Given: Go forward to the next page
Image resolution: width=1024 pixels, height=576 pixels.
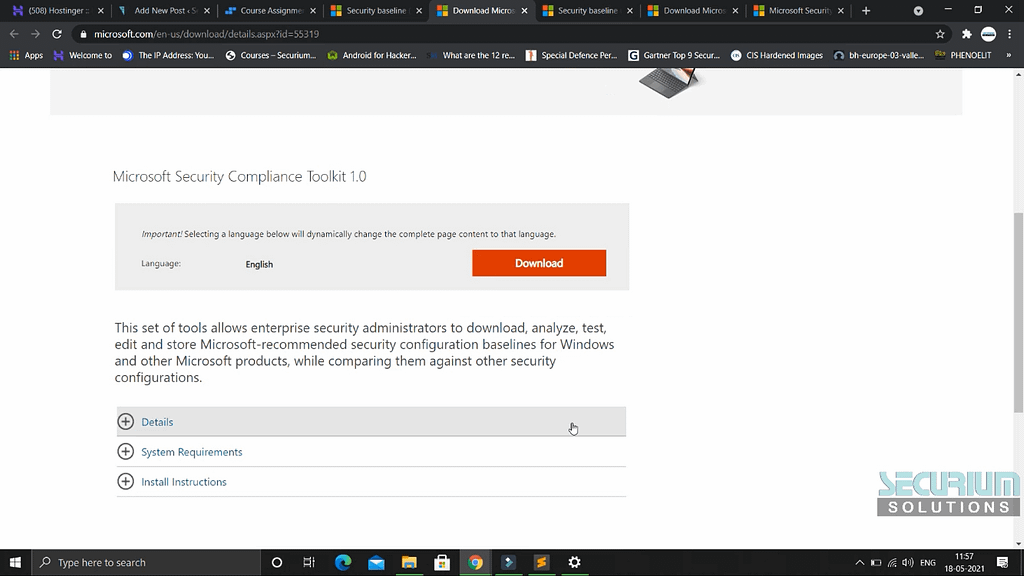Looking at the screenshot, I should (35, 34).
